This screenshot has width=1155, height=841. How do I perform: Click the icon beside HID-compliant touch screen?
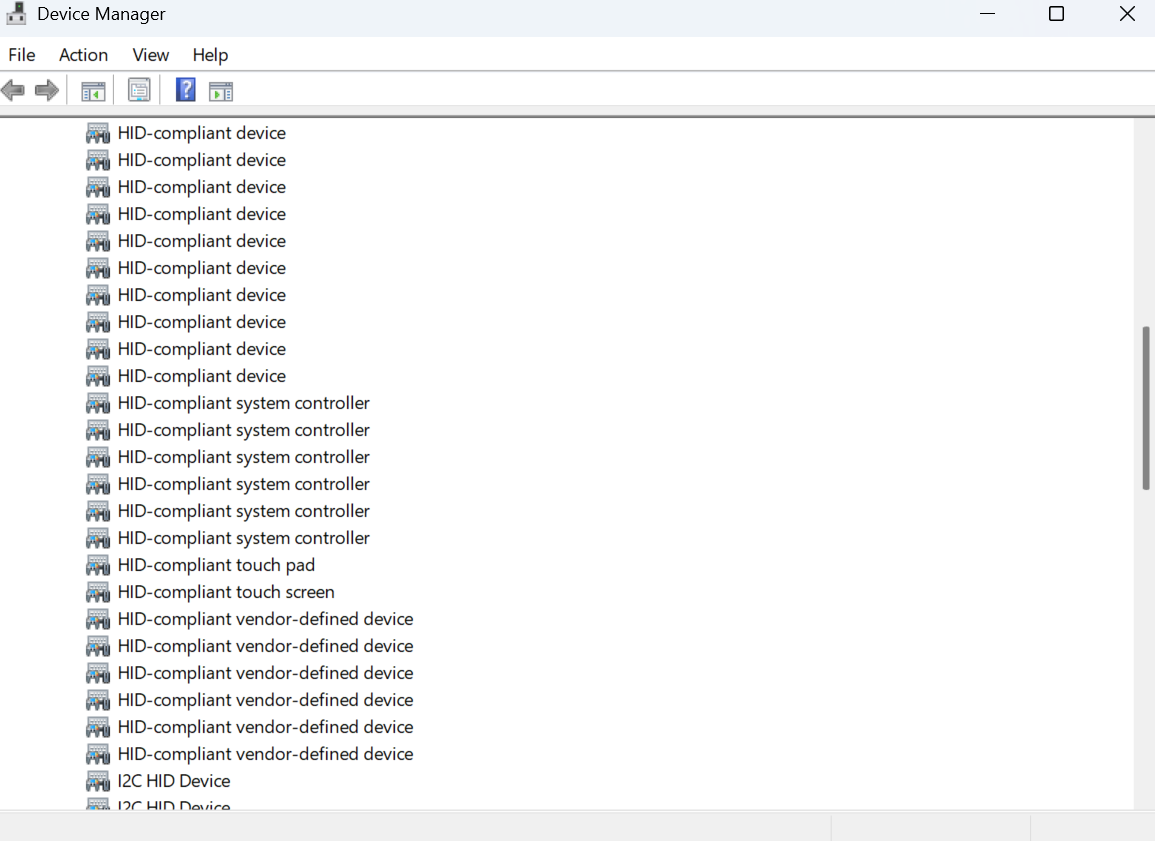98,592
